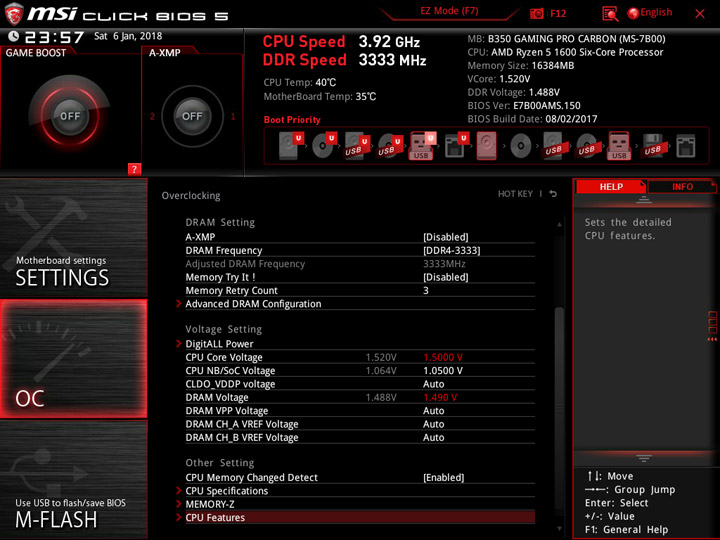Click the F12 screenshot label
This screenshot has height=540, width=720.
point(558,14)
